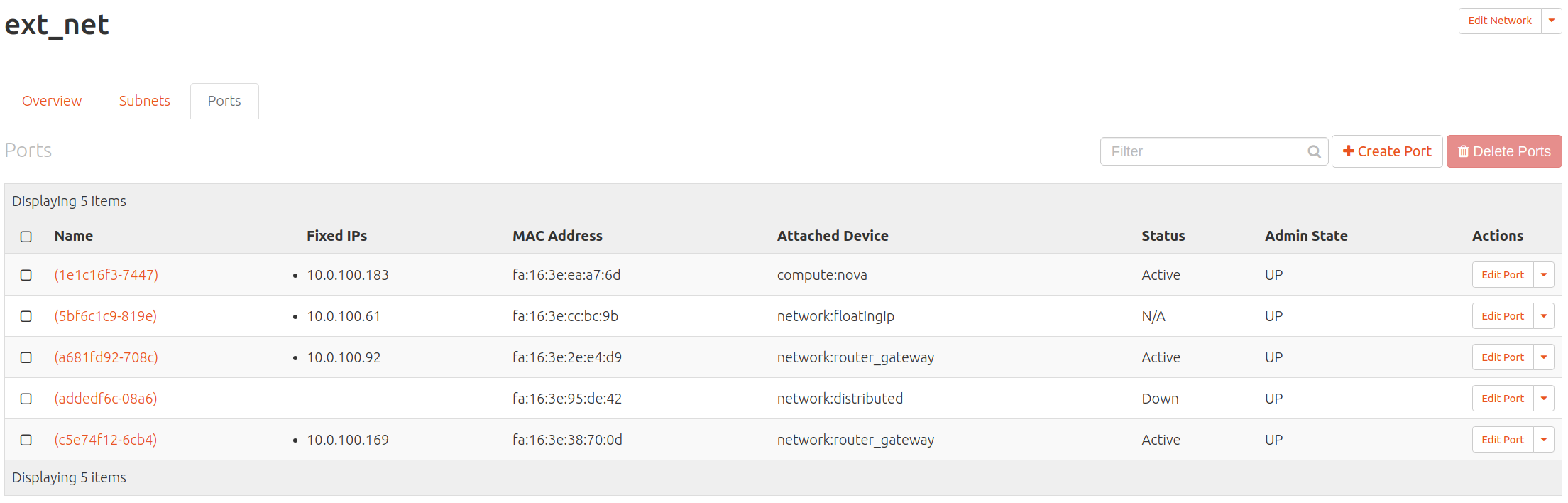Click the search magnifier icon in Filter
The height and width of the screenshot is (503, 1568).
coord(1314,152)
